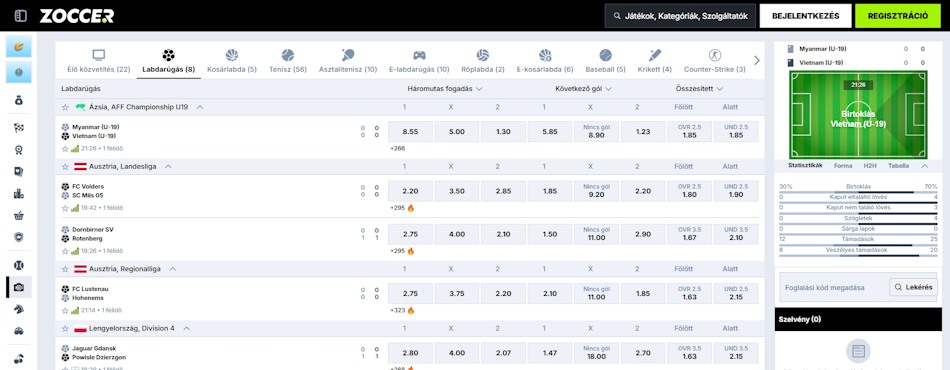Viewport: 950px width, 370px height.
Task: Click the Lekérés button
Action: (x=913, y=287)
